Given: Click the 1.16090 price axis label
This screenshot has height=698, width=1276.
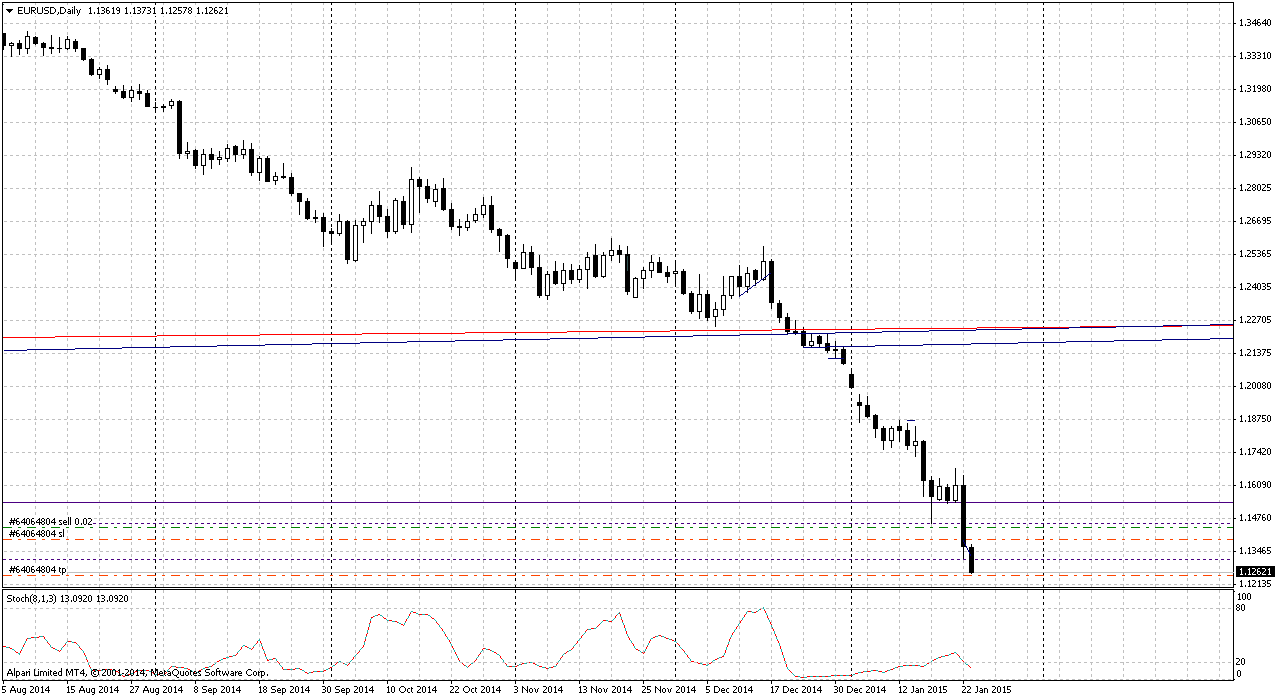Looking at the screenshot, I should [1254, 485].
